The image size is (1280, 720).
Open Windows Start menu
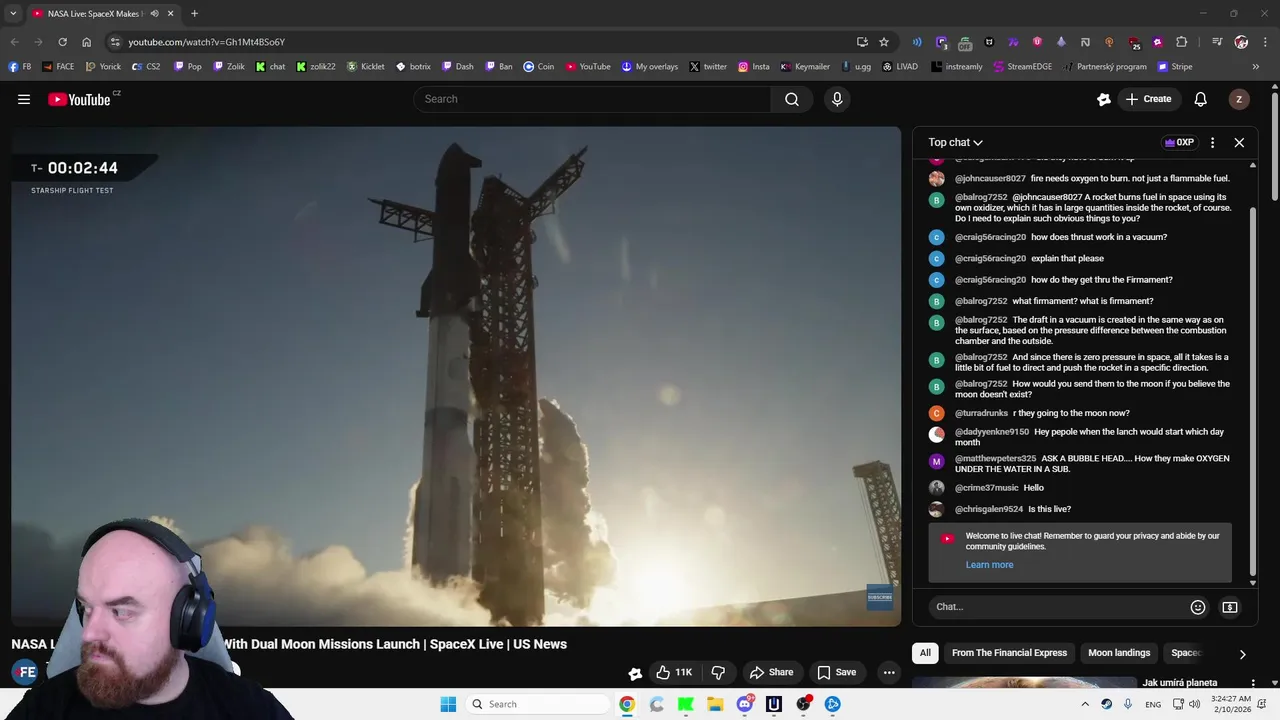pyautogui.click(x=448, y=704)
